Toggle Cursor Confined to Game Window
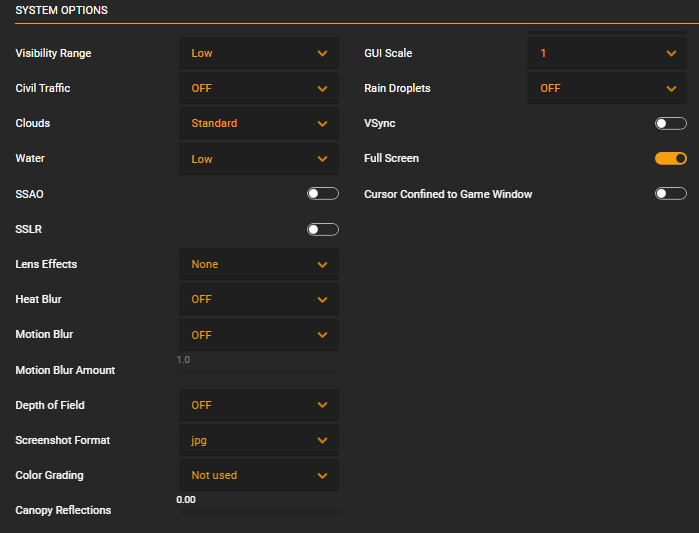 tap(670, 194)
